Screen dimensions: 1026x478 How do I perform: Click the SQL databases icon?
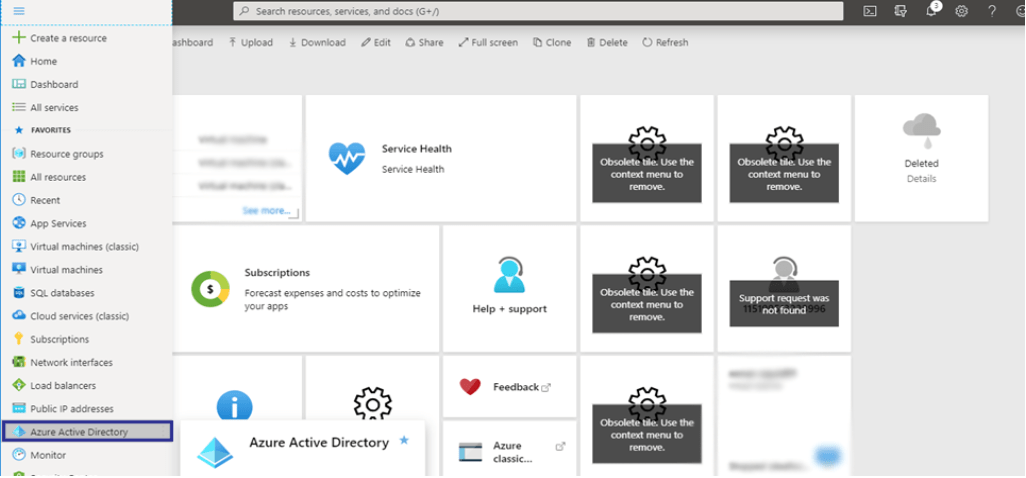(x=19, y=293)
